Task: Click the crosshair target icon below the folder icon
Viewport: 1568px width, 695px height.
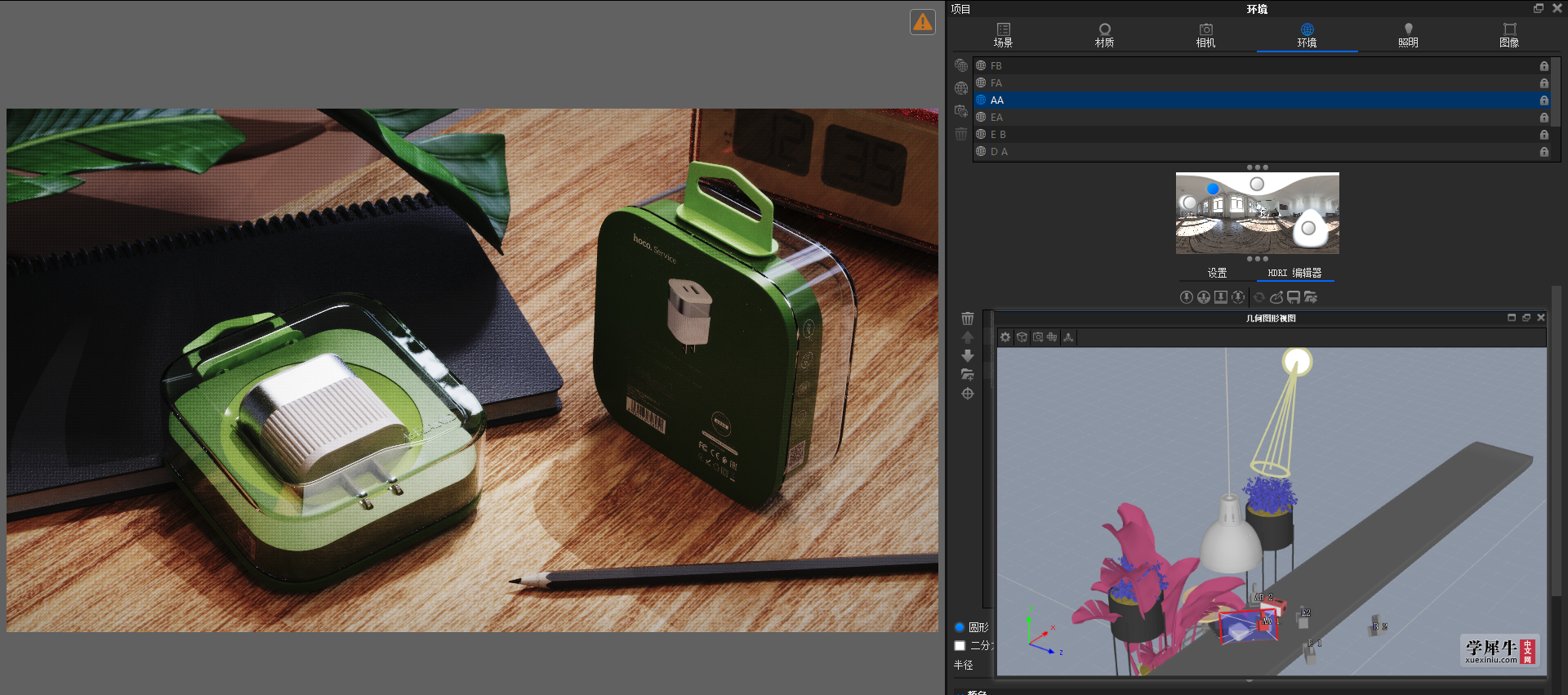Action: 968,394
